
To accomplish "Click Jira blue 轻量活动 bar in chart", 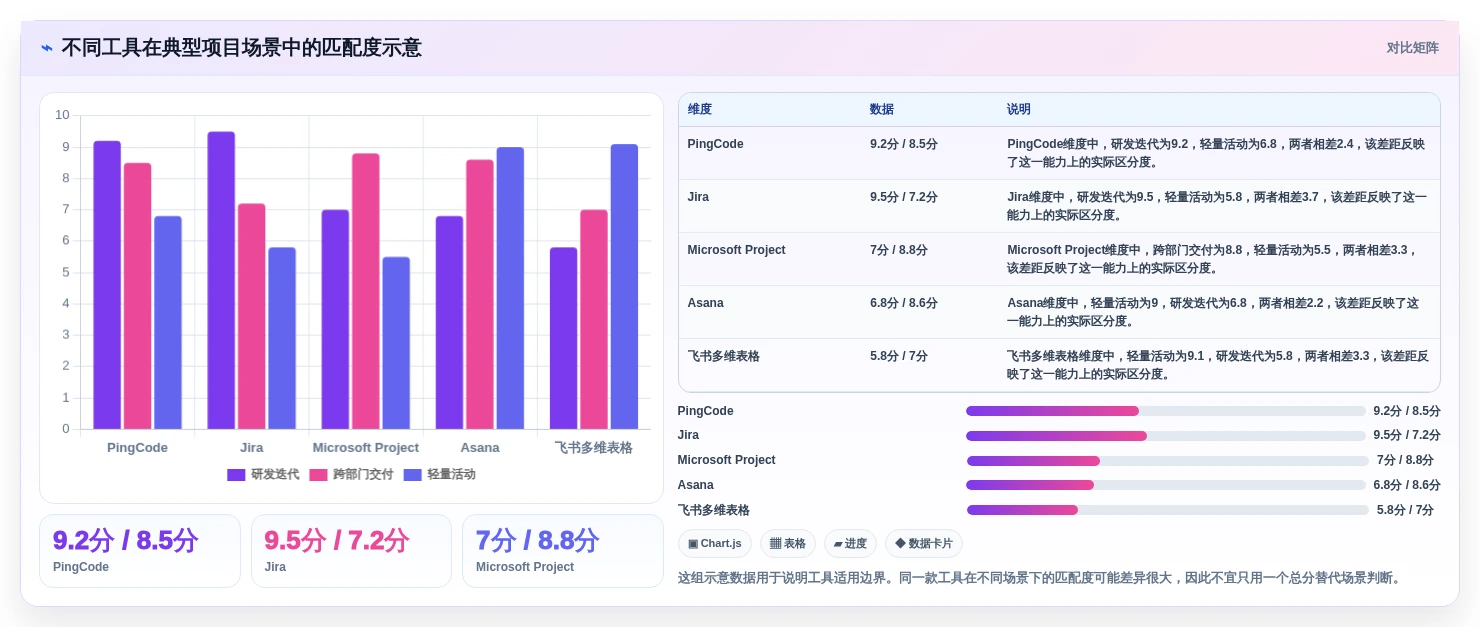I will pyautogui.click(x=282, y=338).
